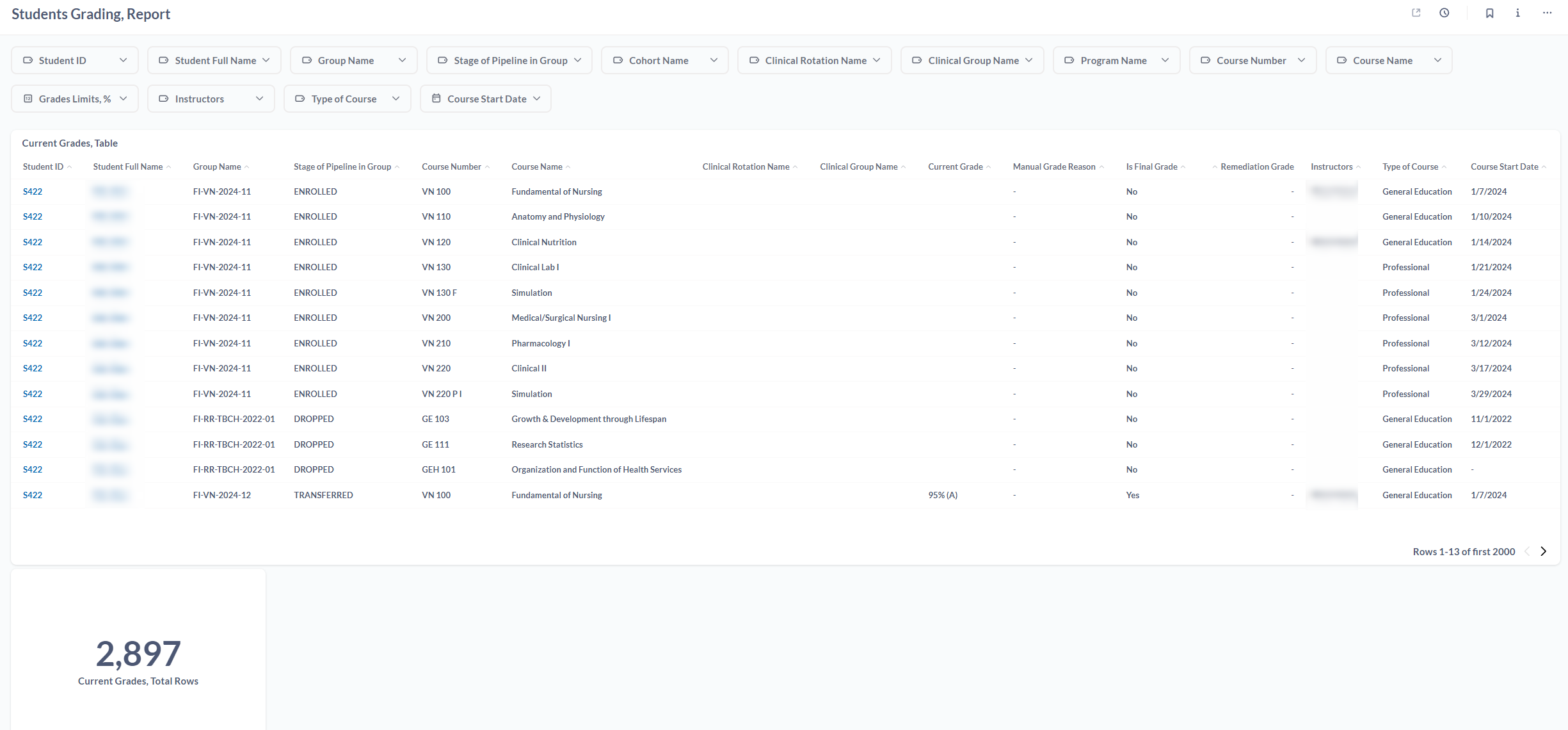This screenshot has width=1568, height=730.
Task: Open the three-dot more options menu
Action: [x=1547, y=13]
